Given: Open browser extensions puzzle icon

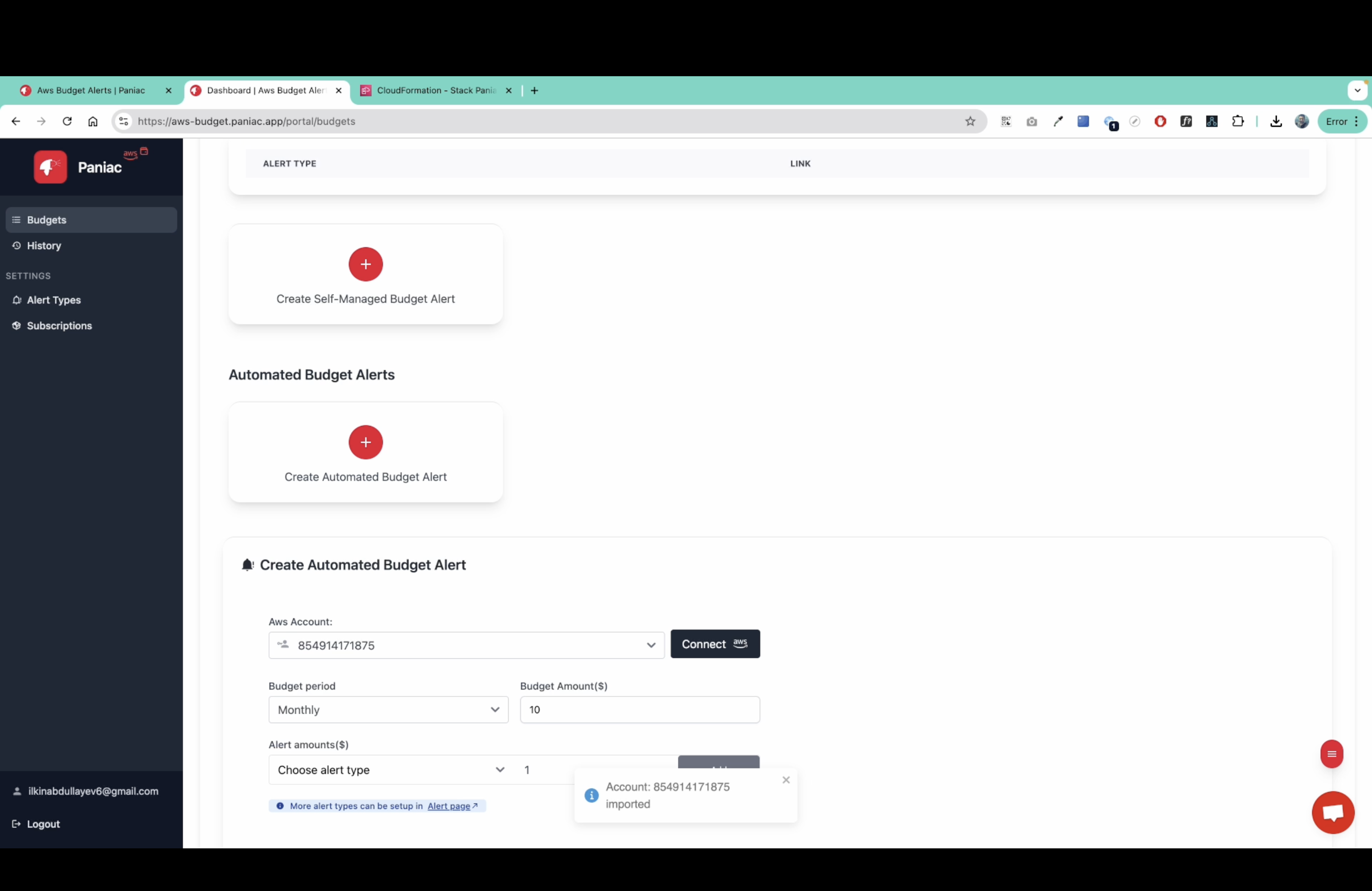Looking at the screenshot, I should tap(1237, 121).
